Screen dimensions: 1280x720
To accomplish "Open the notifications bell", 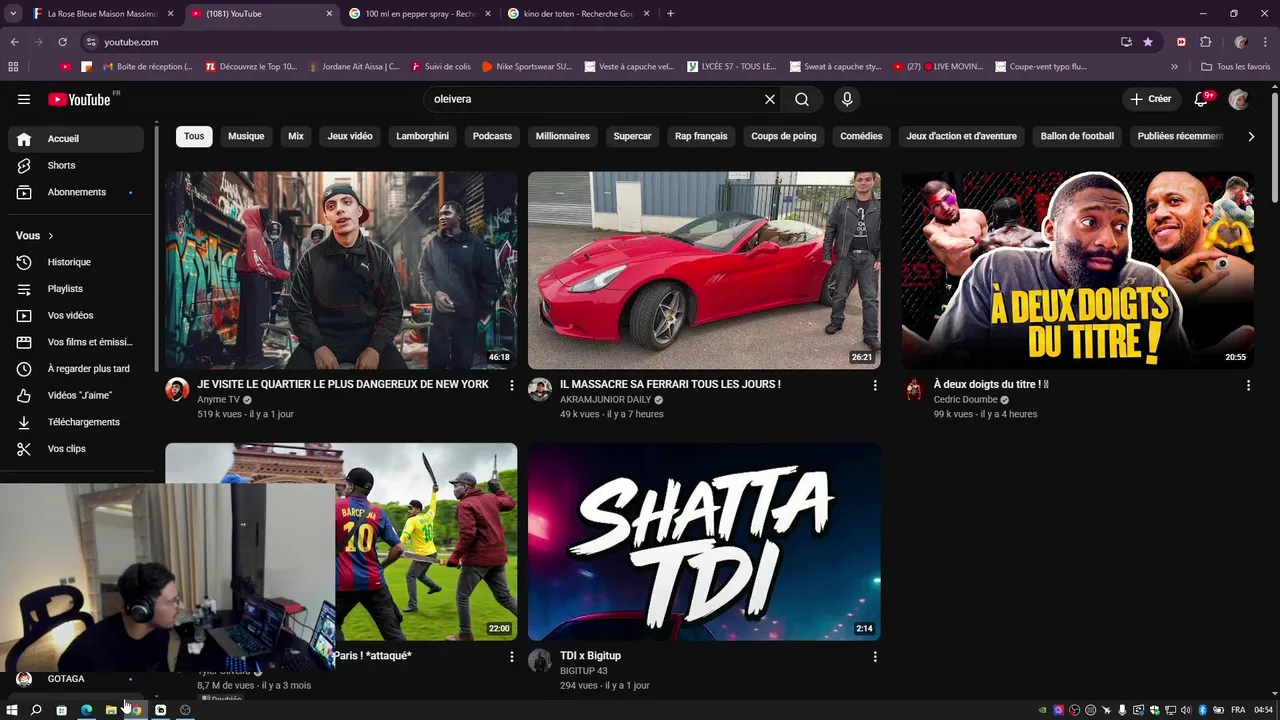I will (1203, 99).
